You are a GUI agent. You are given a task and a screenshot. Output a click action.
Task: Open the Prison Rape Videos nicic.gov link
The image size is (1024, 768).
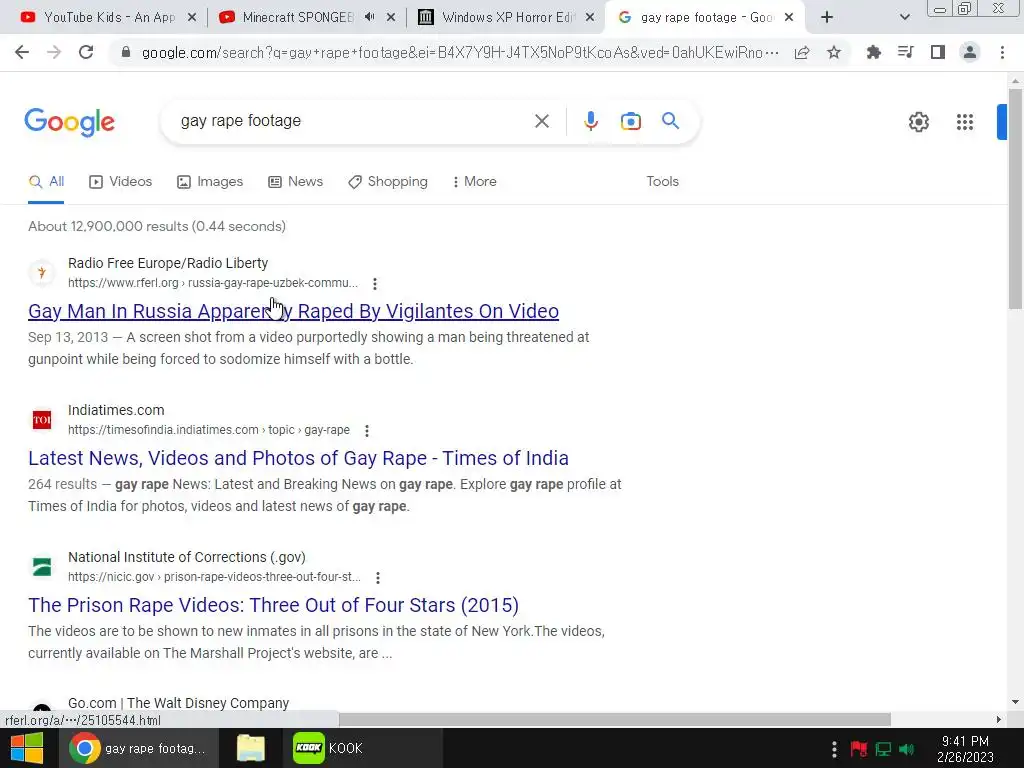(x=273, y=605)
